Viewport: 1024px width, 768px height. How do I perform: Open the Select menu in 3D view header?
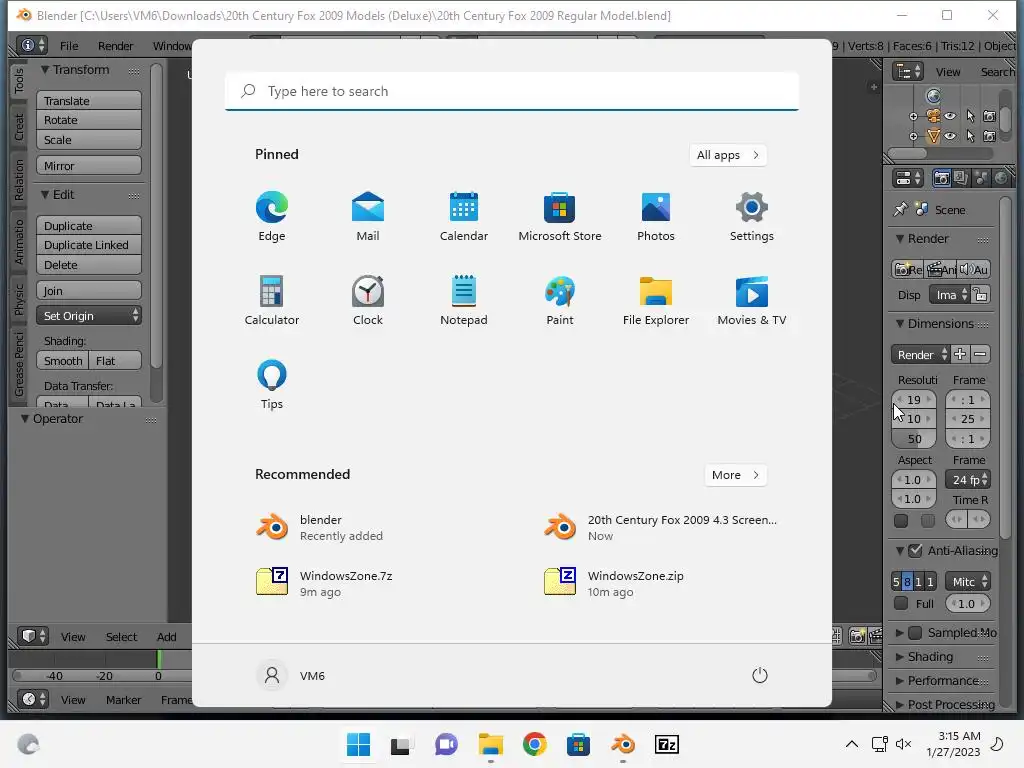tap(121, 637)
